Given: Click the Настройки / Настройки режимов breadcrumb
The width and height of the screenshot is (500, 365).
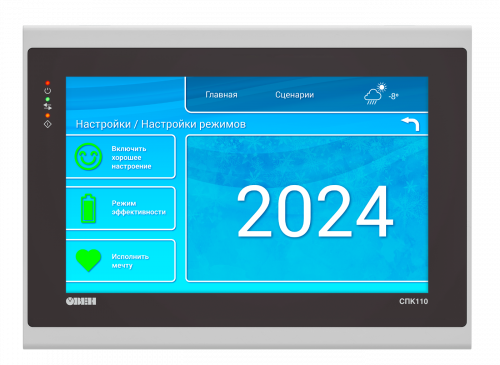Looking at the screenshot, I should 161,124.
